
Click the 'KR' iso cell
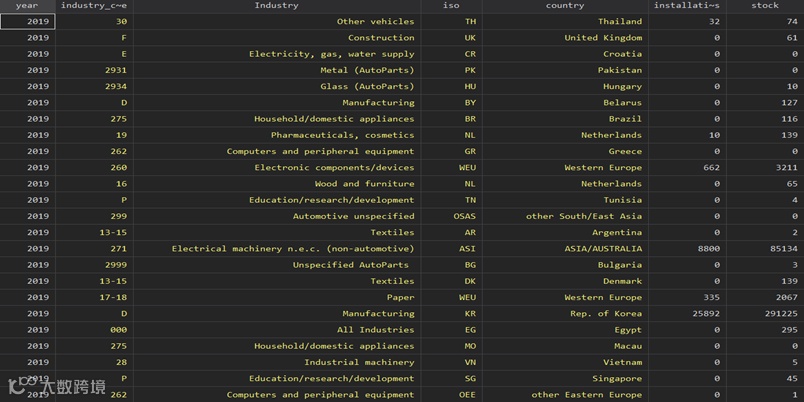point(451,314)
